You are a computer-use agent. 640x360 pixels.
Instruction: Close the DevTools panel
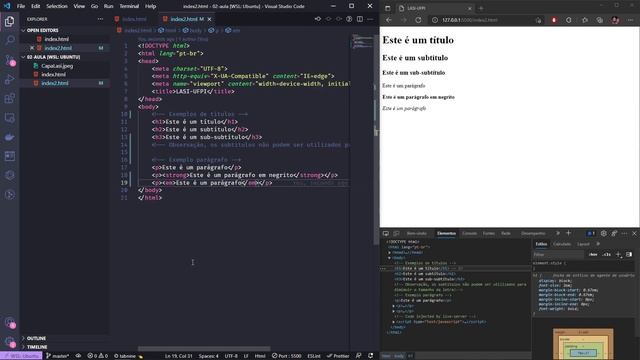[x=634, y=233]
